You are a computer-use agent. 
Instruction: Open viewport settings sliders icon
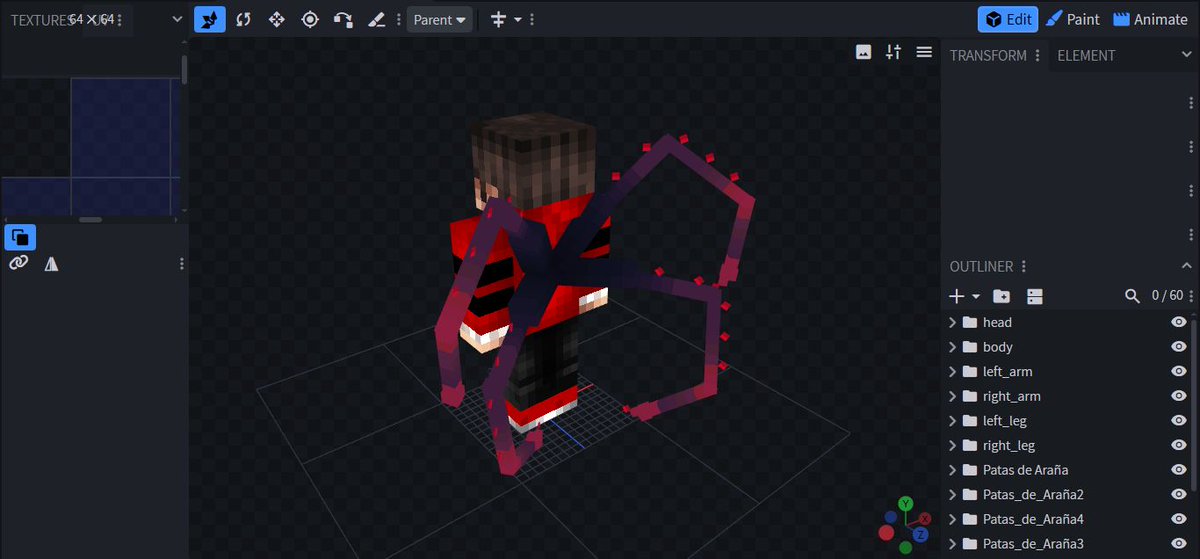[894, 52]
